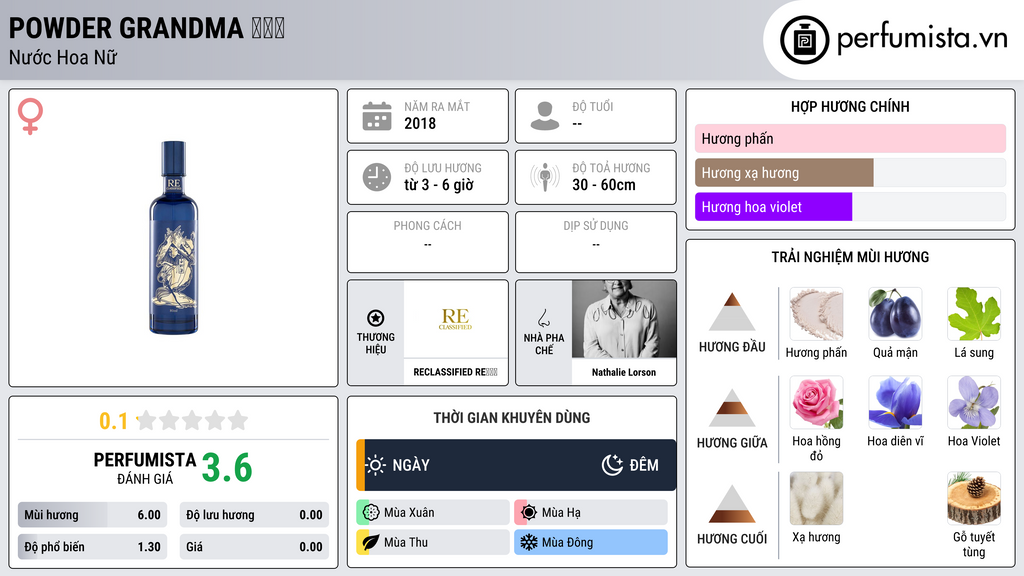Select the Mùa Thu season bar
Screen dimensions: 1024x576
coord(433,542)
